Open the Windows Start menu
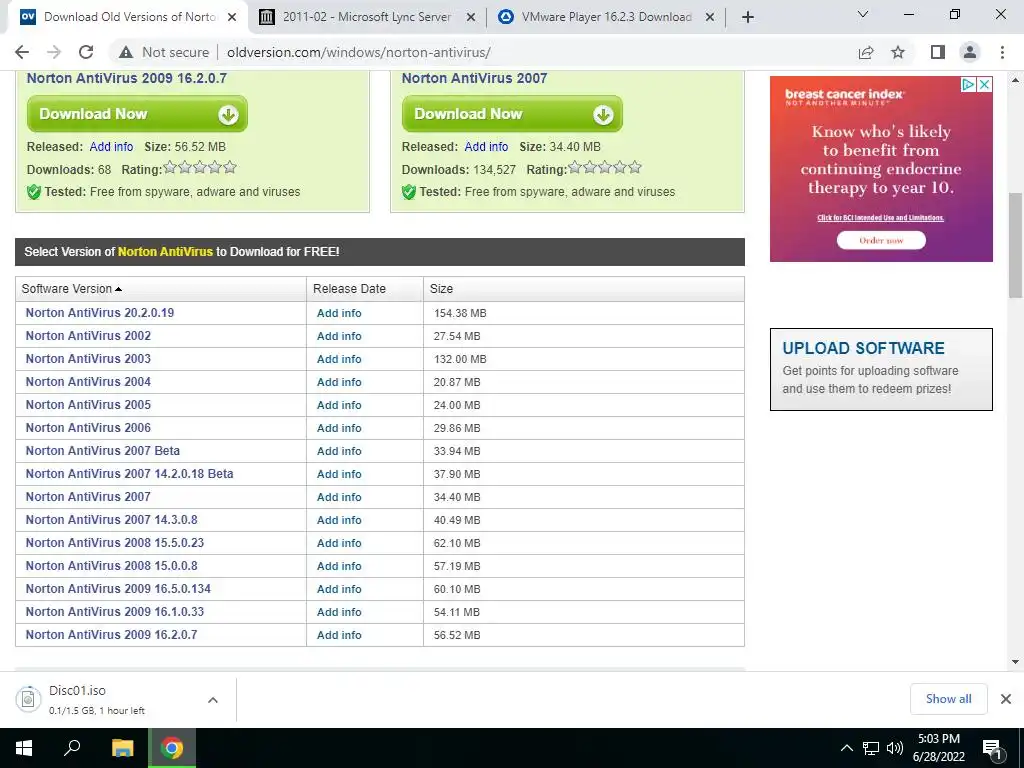 click(x=24, y=748)
